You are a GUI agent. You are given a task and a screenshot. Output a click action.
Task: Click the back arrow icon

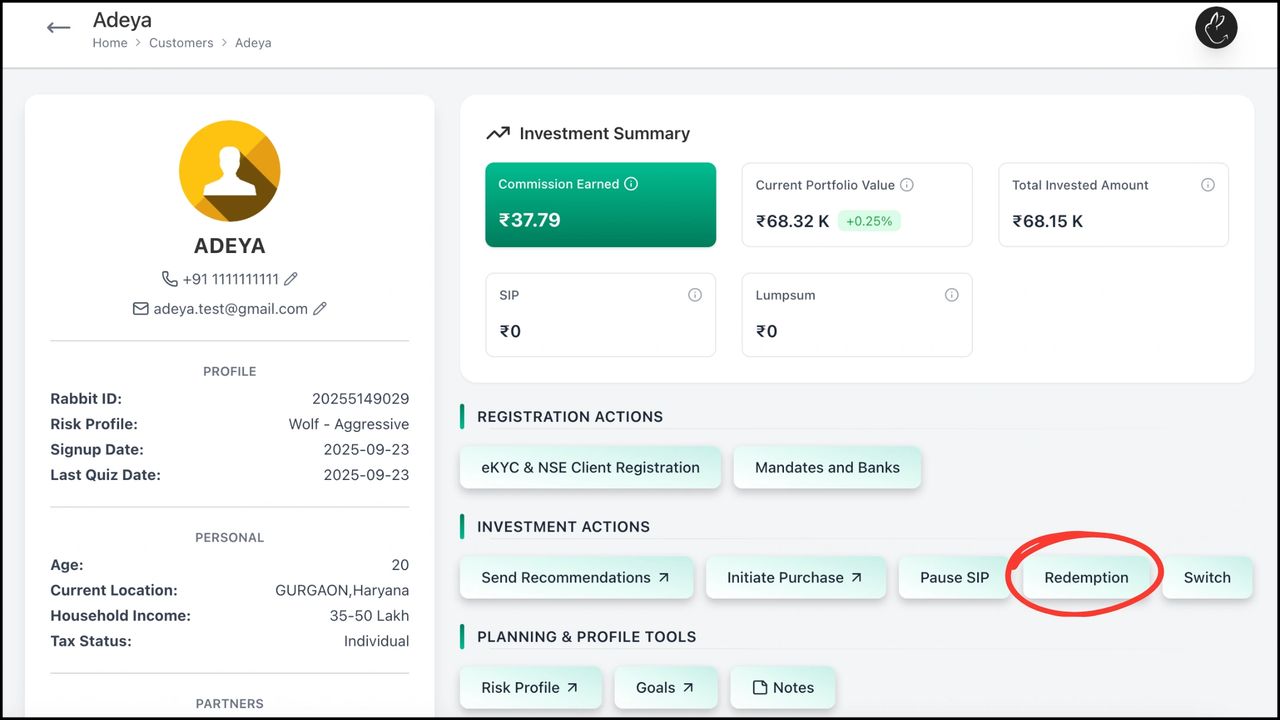pos(59,28)
